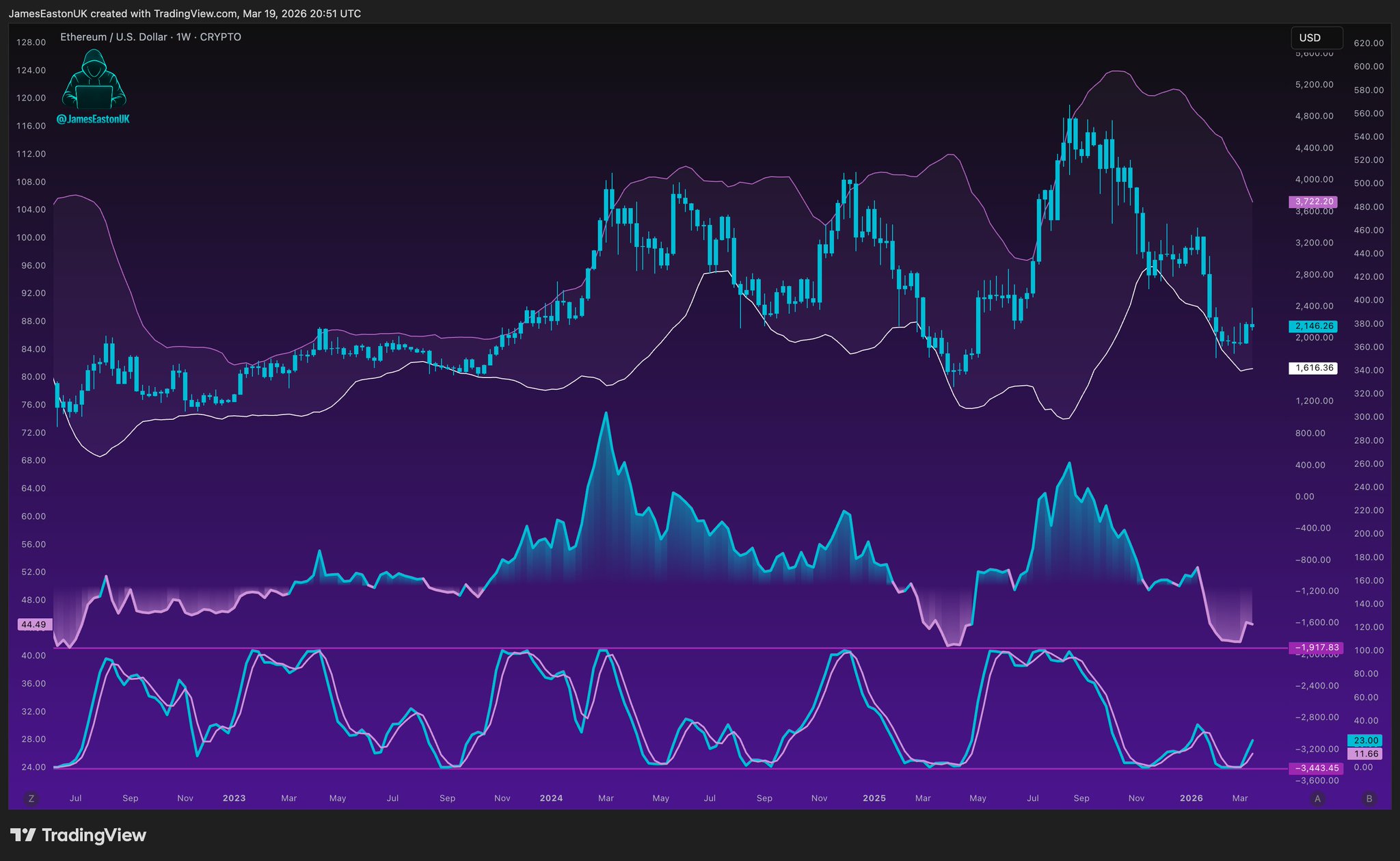Click the 44.49 indicator value label
Viewport: 1400px width, 861px height.
(33, 624)
